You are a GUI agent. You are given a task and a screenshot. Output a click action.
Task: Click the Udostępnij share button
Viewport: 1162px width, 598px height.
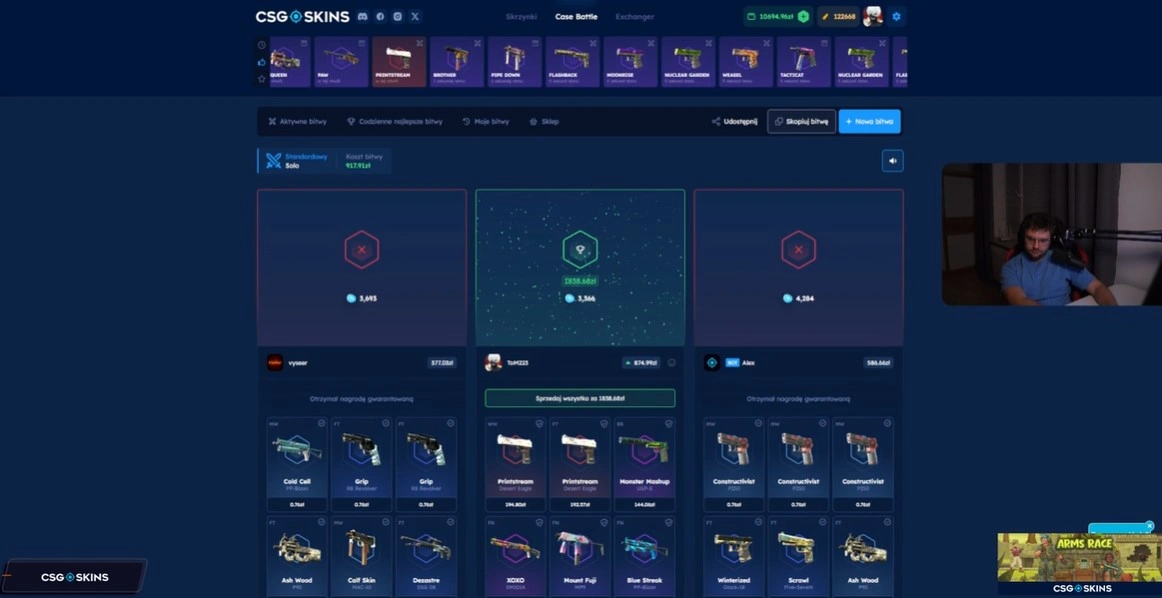(734, 122)
